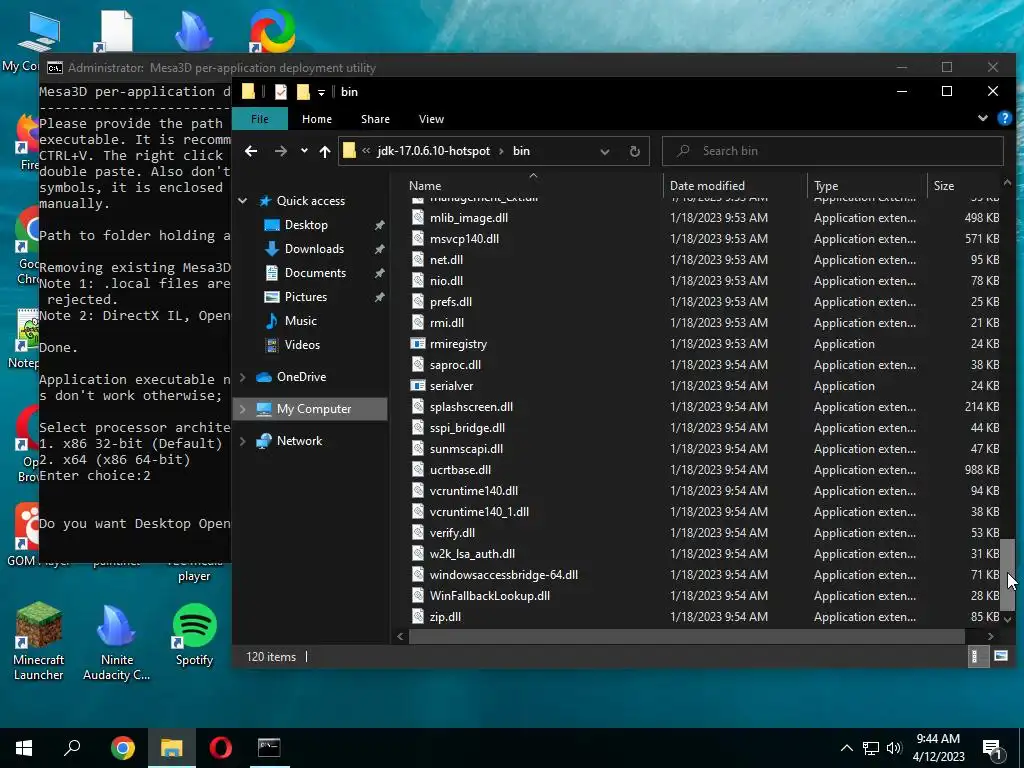
Task: Switch to command prompt taskbar icon
Action: click(269, 748)
